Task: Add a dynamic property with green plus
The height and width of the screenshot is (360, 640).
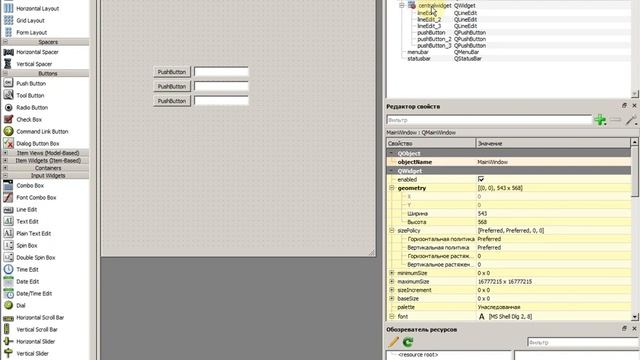Action: tap(600, 120)
